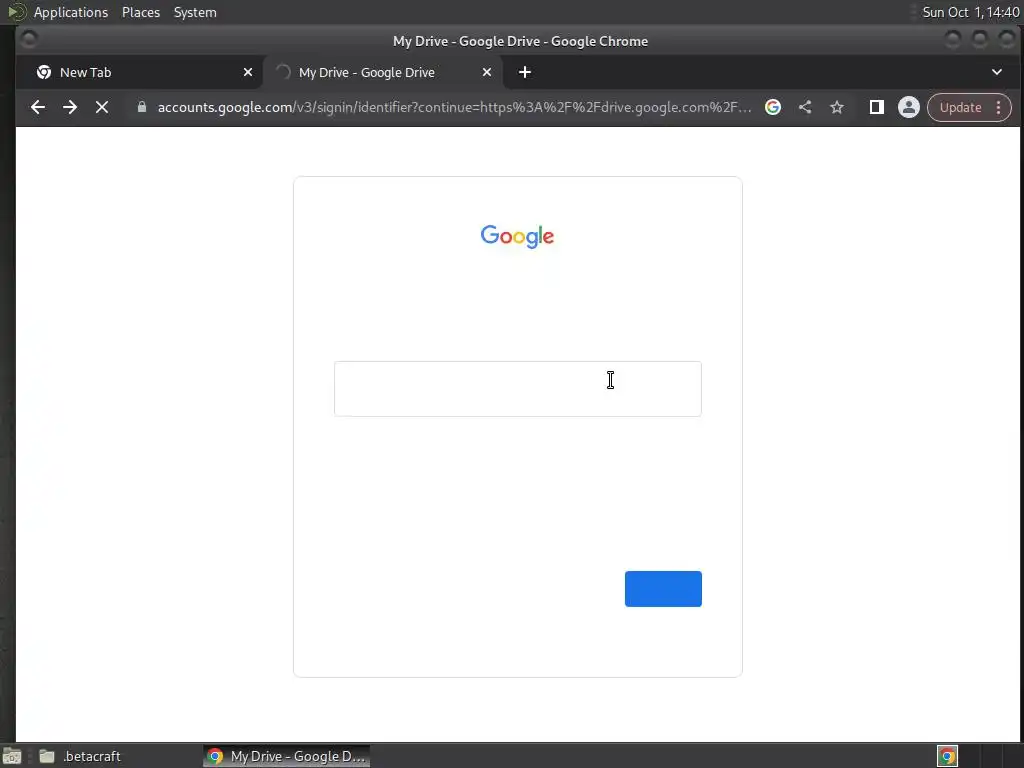Open the side panel icon
This screenshot has width=1024, height=768.
pyautogui.click(x=876, y=107)
